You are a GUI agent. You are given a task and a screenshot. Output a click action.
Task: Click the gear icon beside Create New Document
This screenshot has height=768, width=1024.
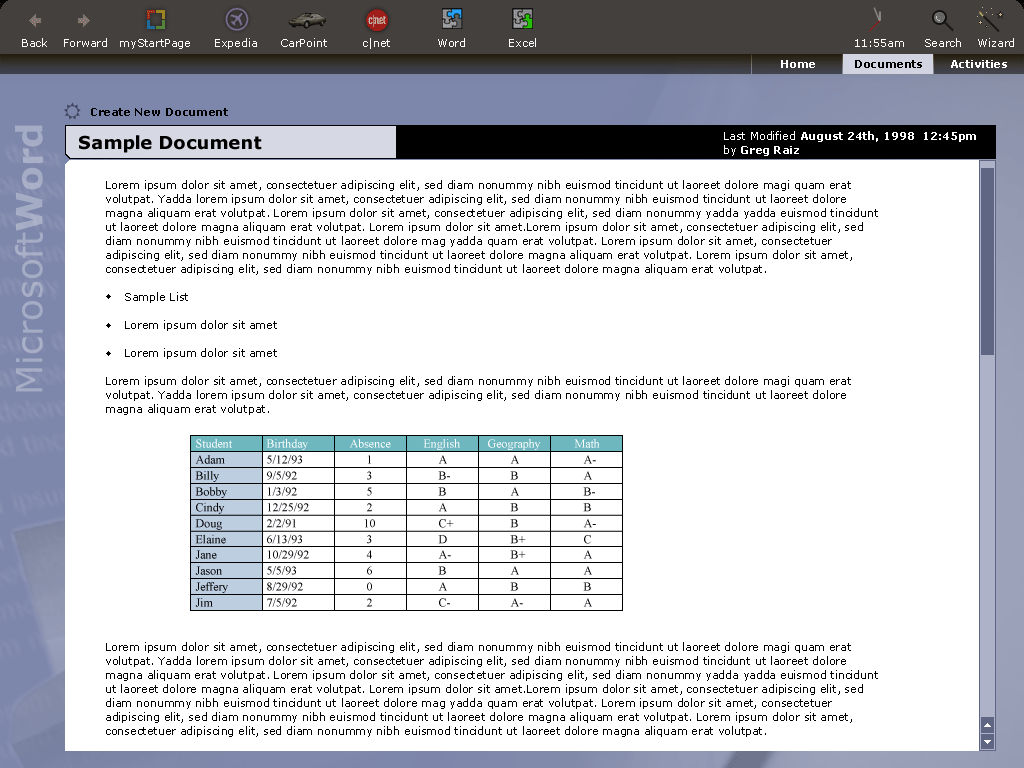click(x=72, y=111)
